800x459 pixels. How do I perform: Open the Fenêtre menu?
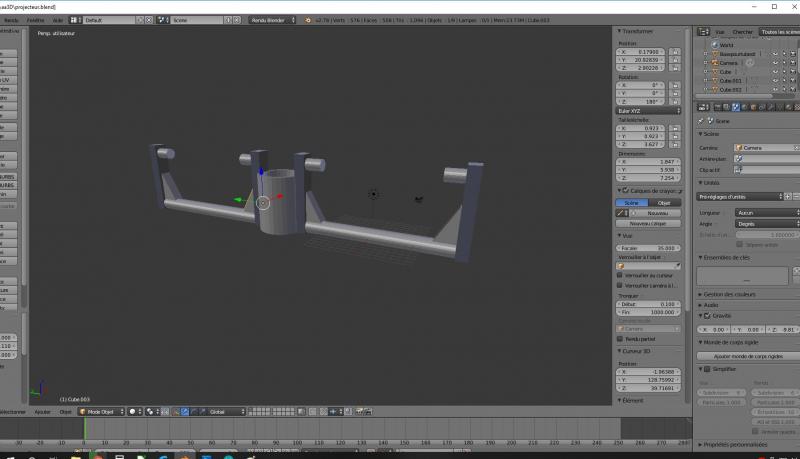pyautogui.click(x=35, y=19)
